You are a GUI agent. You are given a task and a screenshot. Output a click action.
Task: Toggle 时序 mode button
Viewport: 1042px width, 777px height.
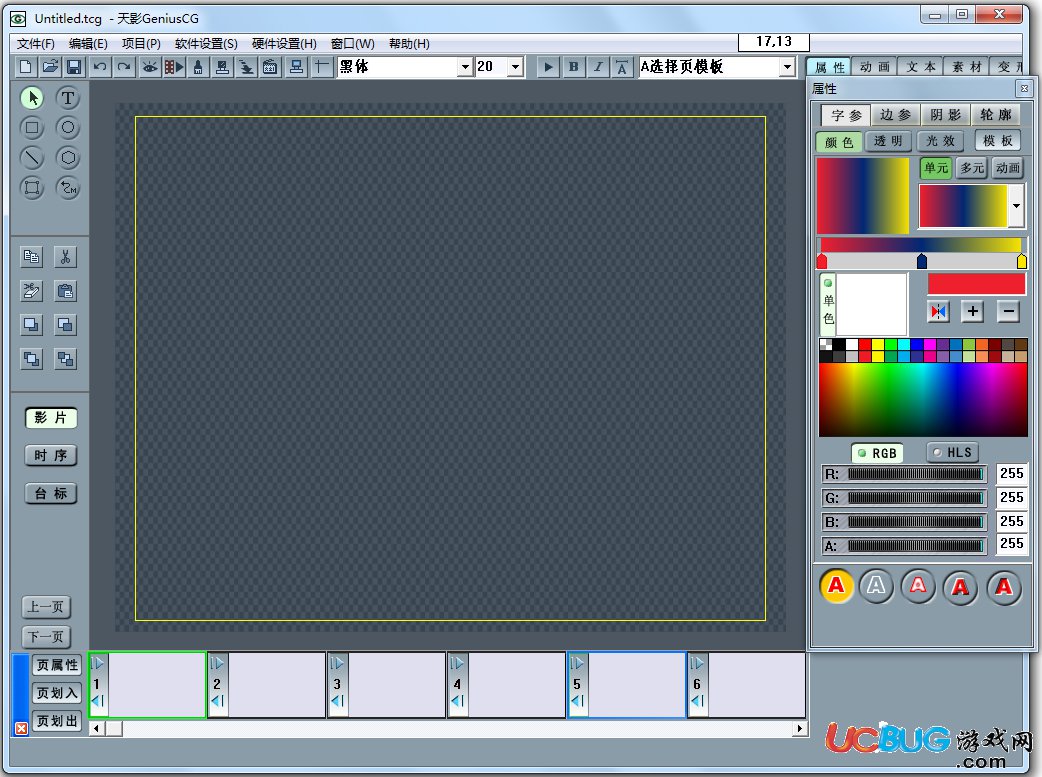[51, 456]
